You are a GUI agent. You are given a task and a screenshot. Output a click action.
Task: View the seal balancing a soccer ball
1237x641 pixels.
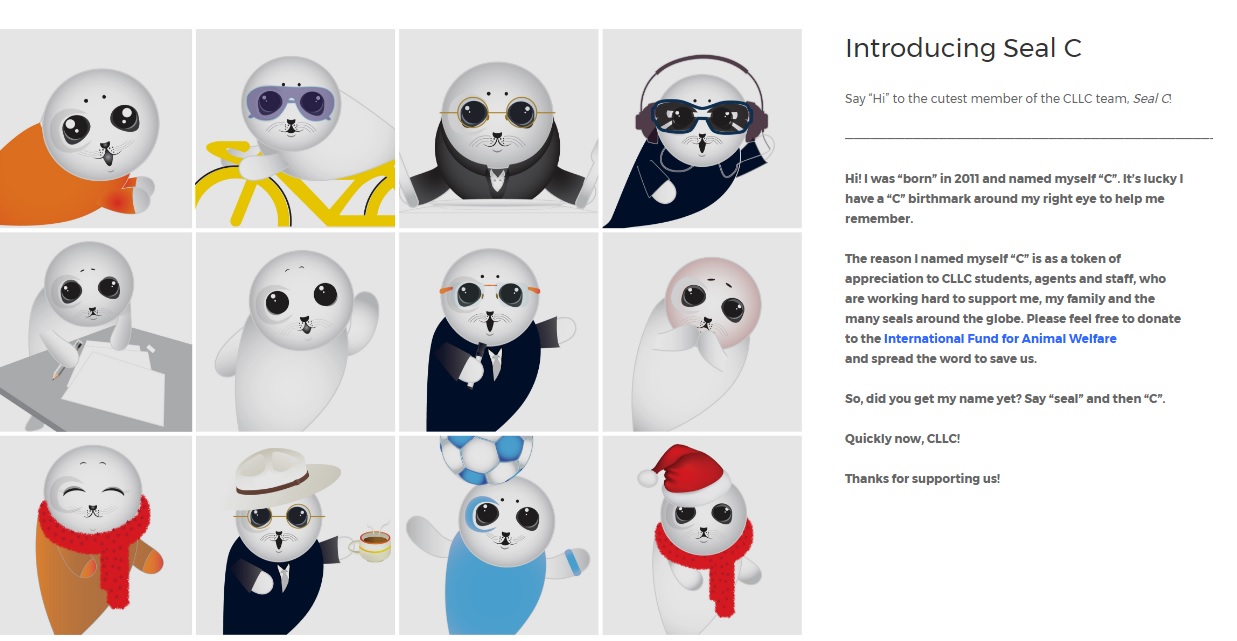point(498,535)
